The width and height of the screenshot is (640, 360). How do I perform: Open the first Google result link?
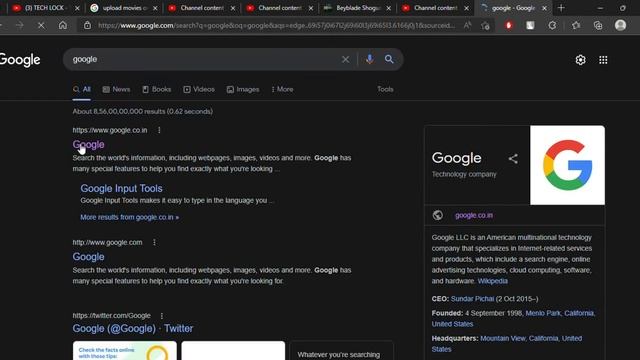click(x=88, y=144)
